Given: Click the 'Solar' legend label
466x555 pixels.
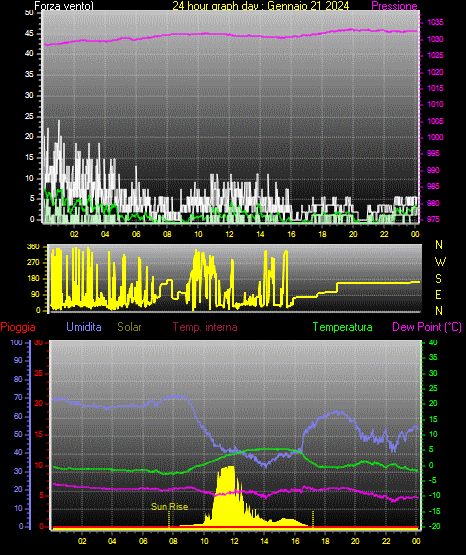Looking at the screenshot, I should pos(129,327).
